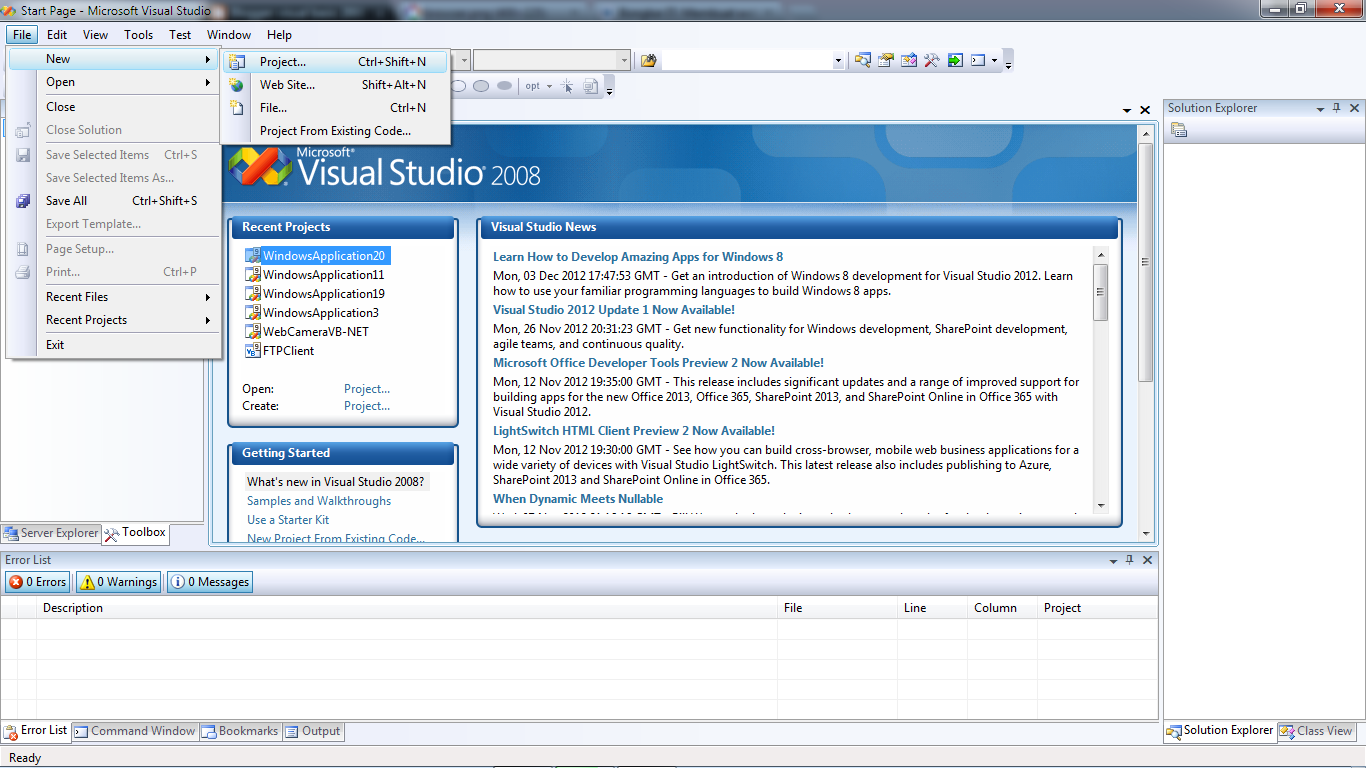
Task: Toggle auto-hide pin on Solution Explorer
Action: click(1338, 108)
